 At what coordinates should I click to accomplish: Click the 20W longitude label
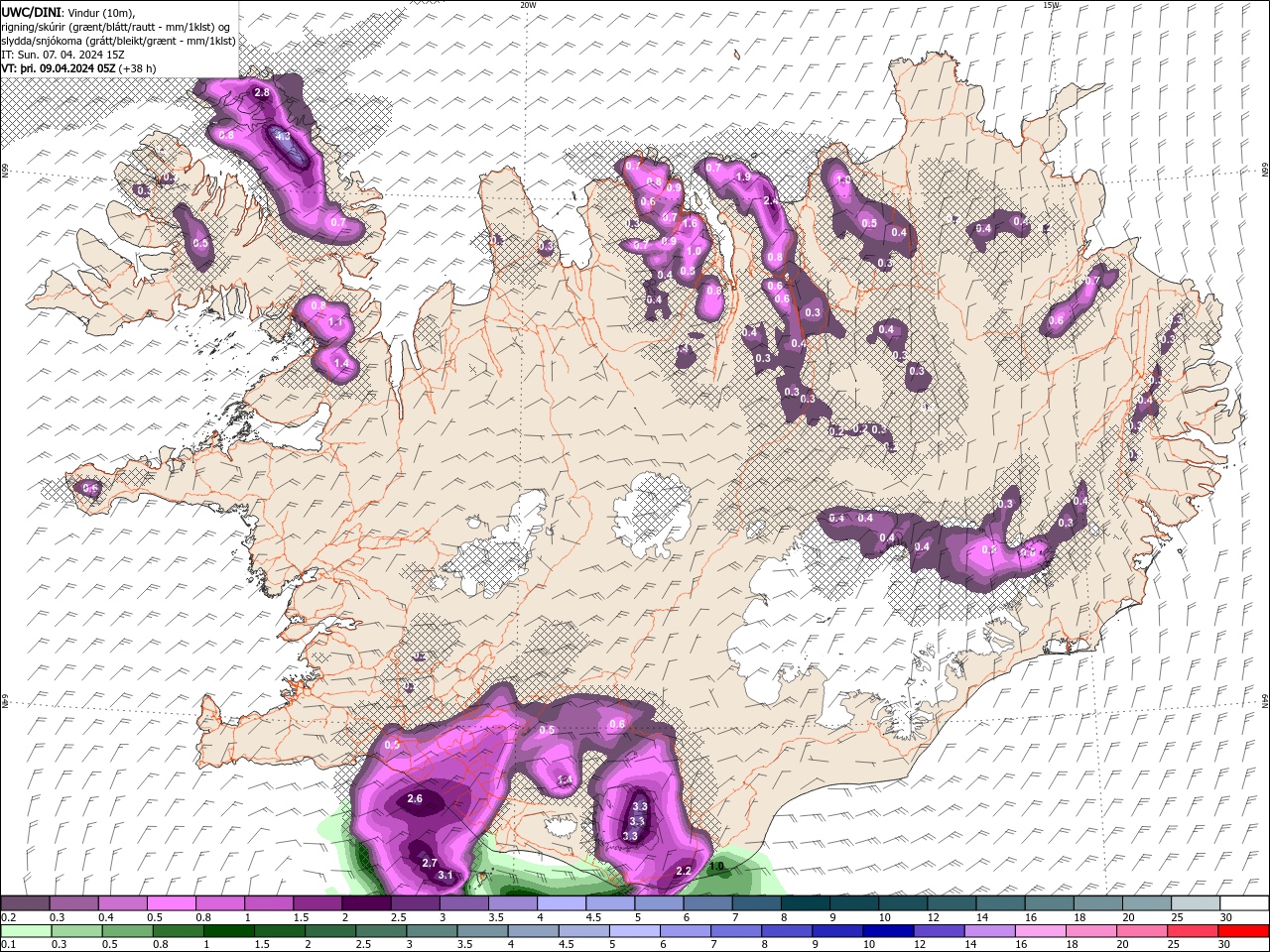528,5
